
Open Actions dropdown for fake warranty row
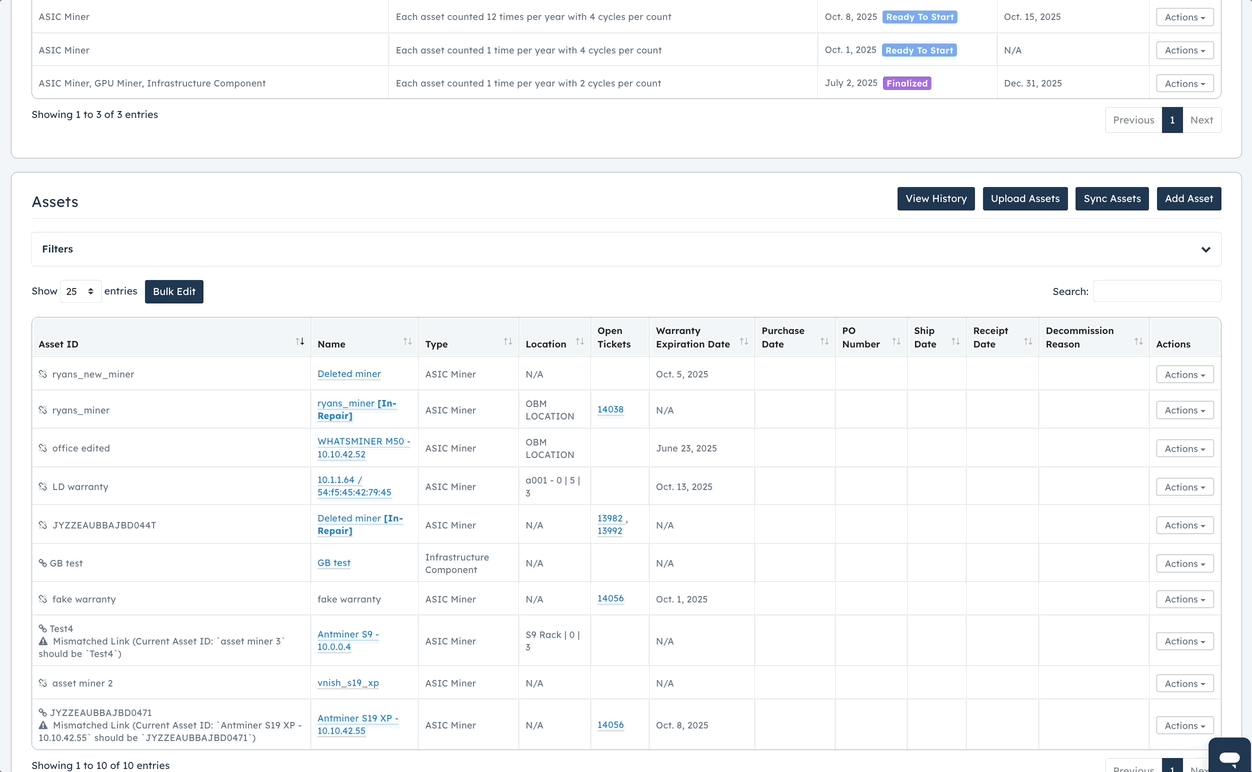[1184, 600]
